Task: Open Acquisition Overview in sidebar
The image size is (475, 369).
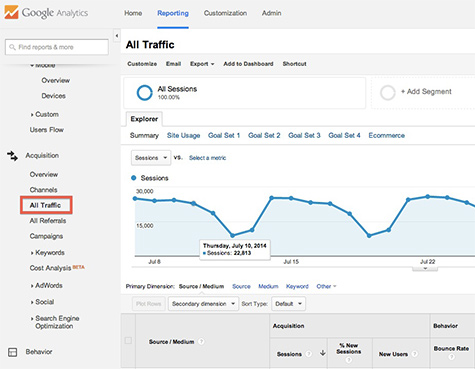Action: point(44,174)
